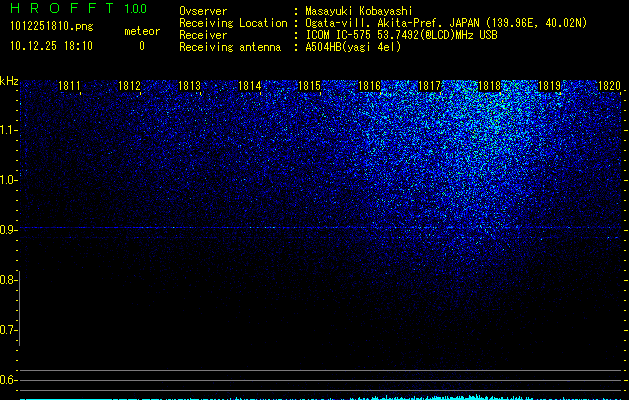Click the 0.6 kHz axis label
Screen dimensions: 629x400
point(7,380)
